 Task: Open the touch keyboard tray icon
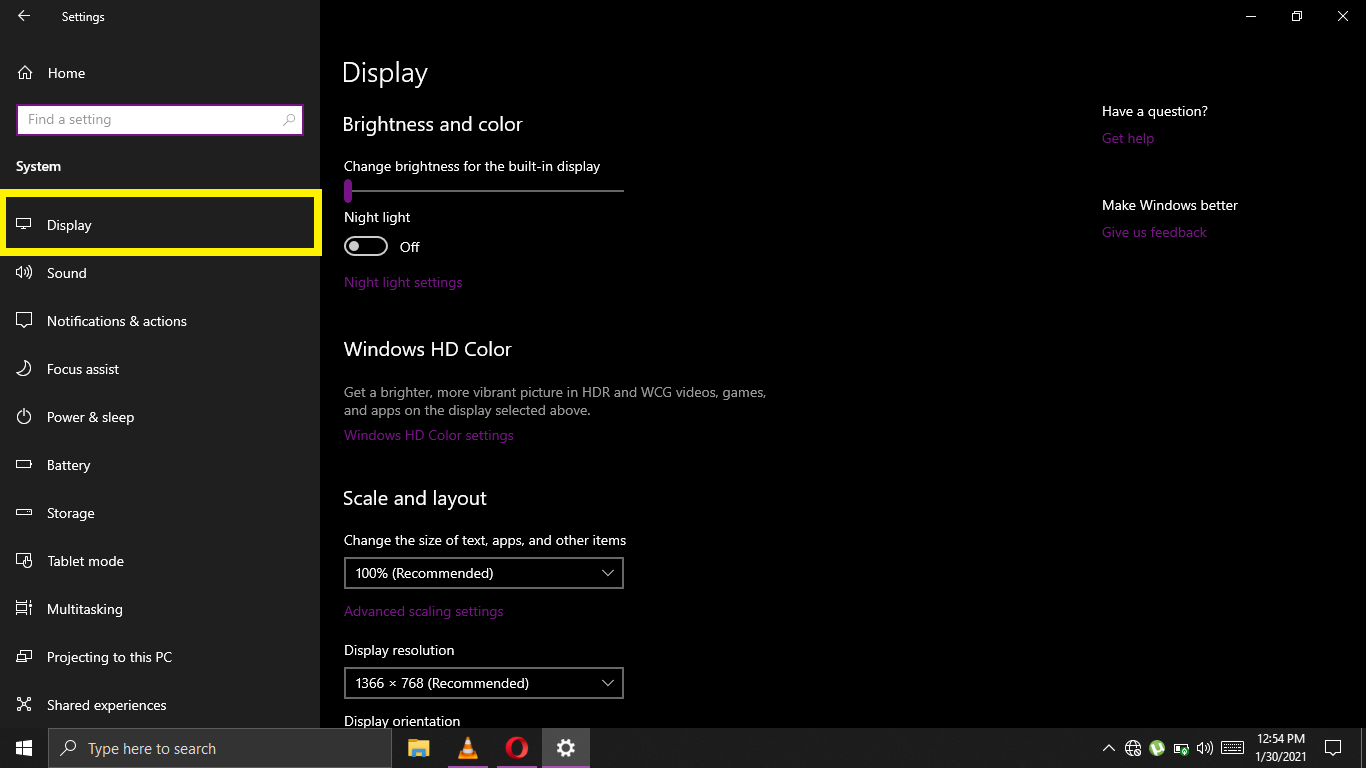click(1233, 748)
